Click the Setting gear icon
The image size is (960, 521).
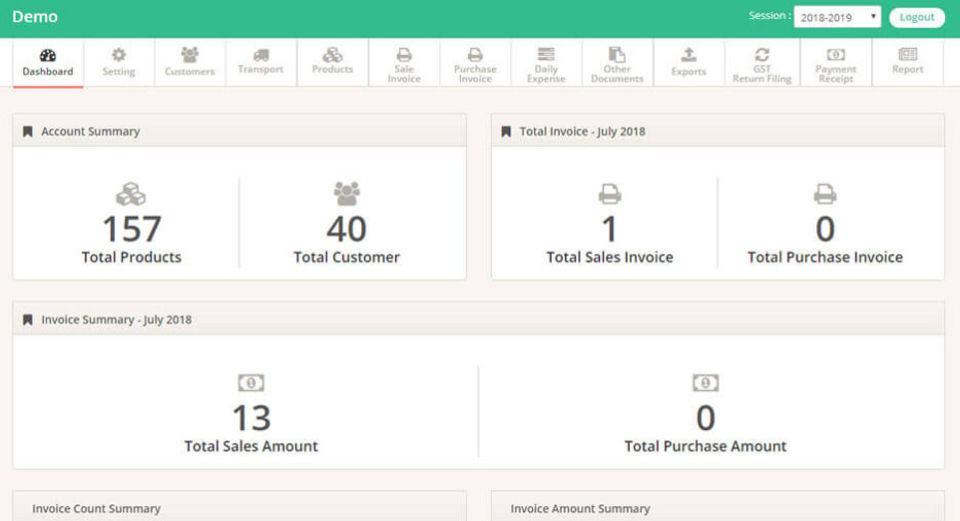pos(119,55)
